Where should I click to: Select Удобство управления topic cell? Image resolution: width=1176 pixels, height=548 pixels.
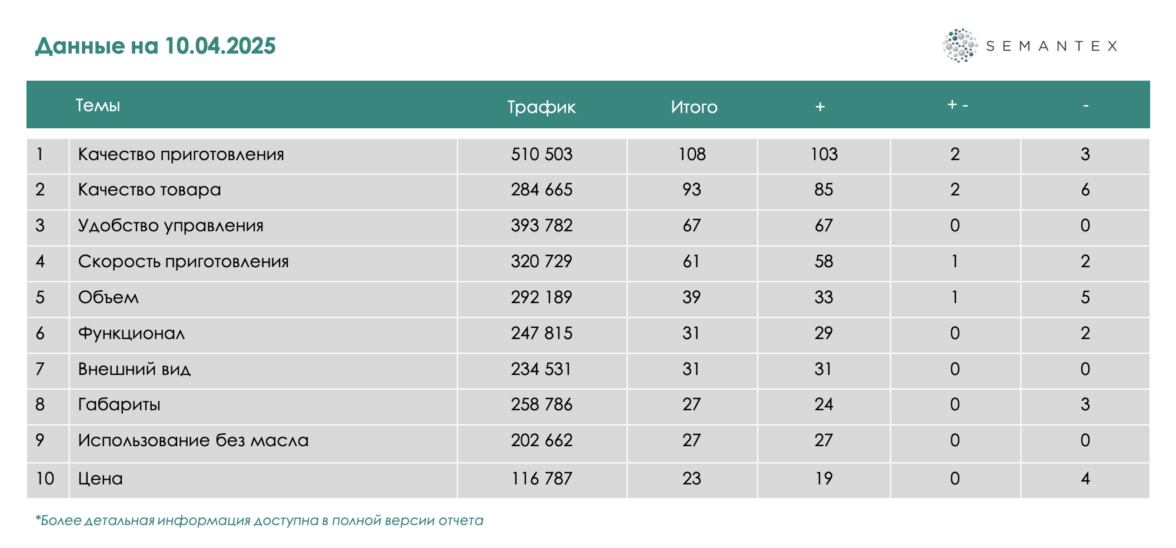(x=171, y=226)
